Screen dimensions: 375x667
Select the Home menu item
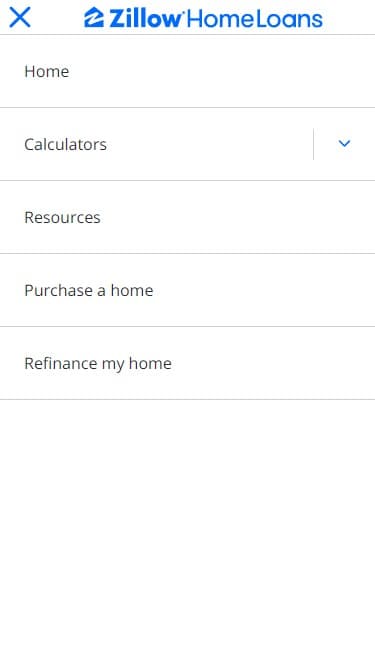point(188,71)
